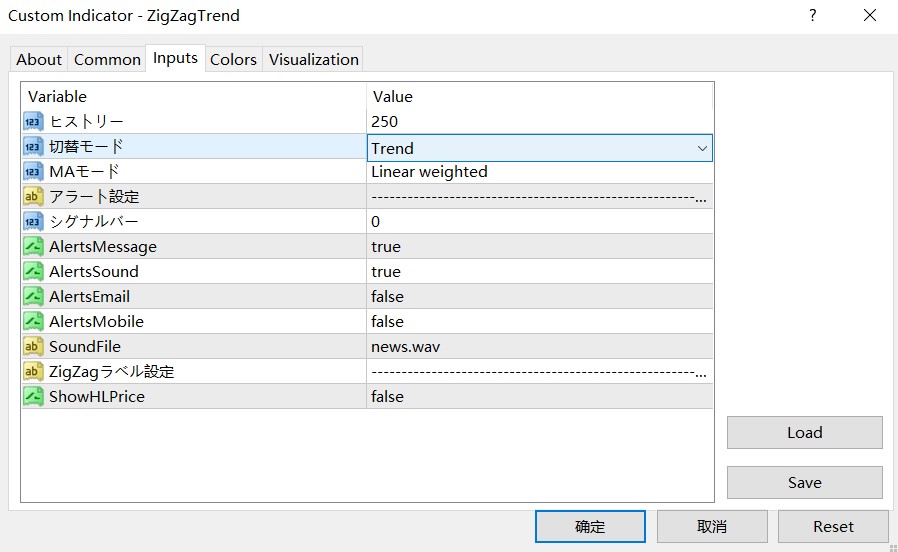Click the integer icon beside 切替モード
This screenshot has height=552, width=898.
point(33,147)
